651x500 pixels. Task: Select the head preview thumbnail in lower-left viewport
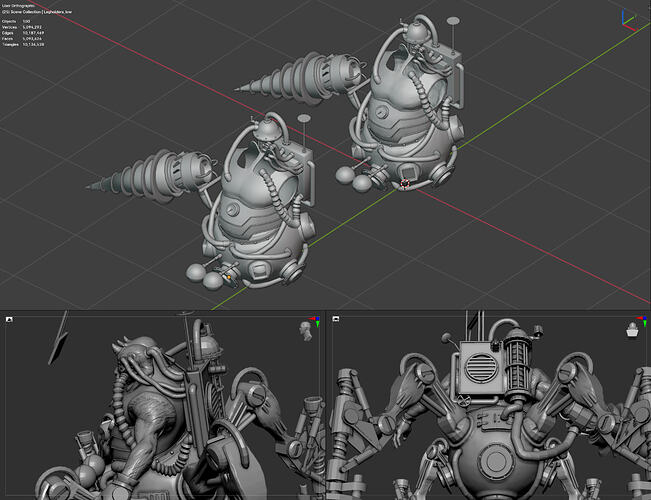tap(305, 330)
